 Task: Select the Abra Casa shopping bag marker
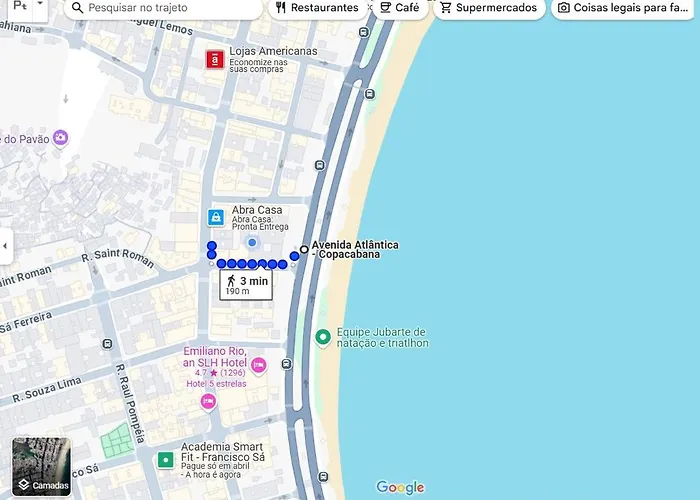(x=216, y=217)
